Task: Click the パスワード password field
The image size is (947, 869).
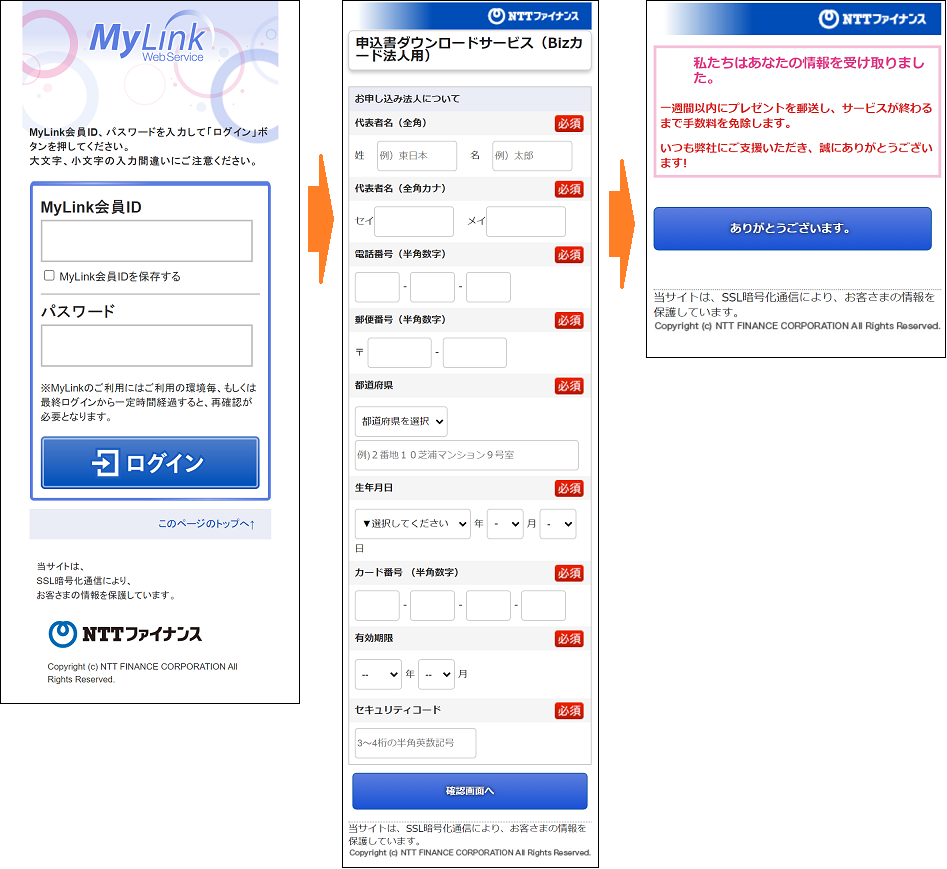Action: 146,345
